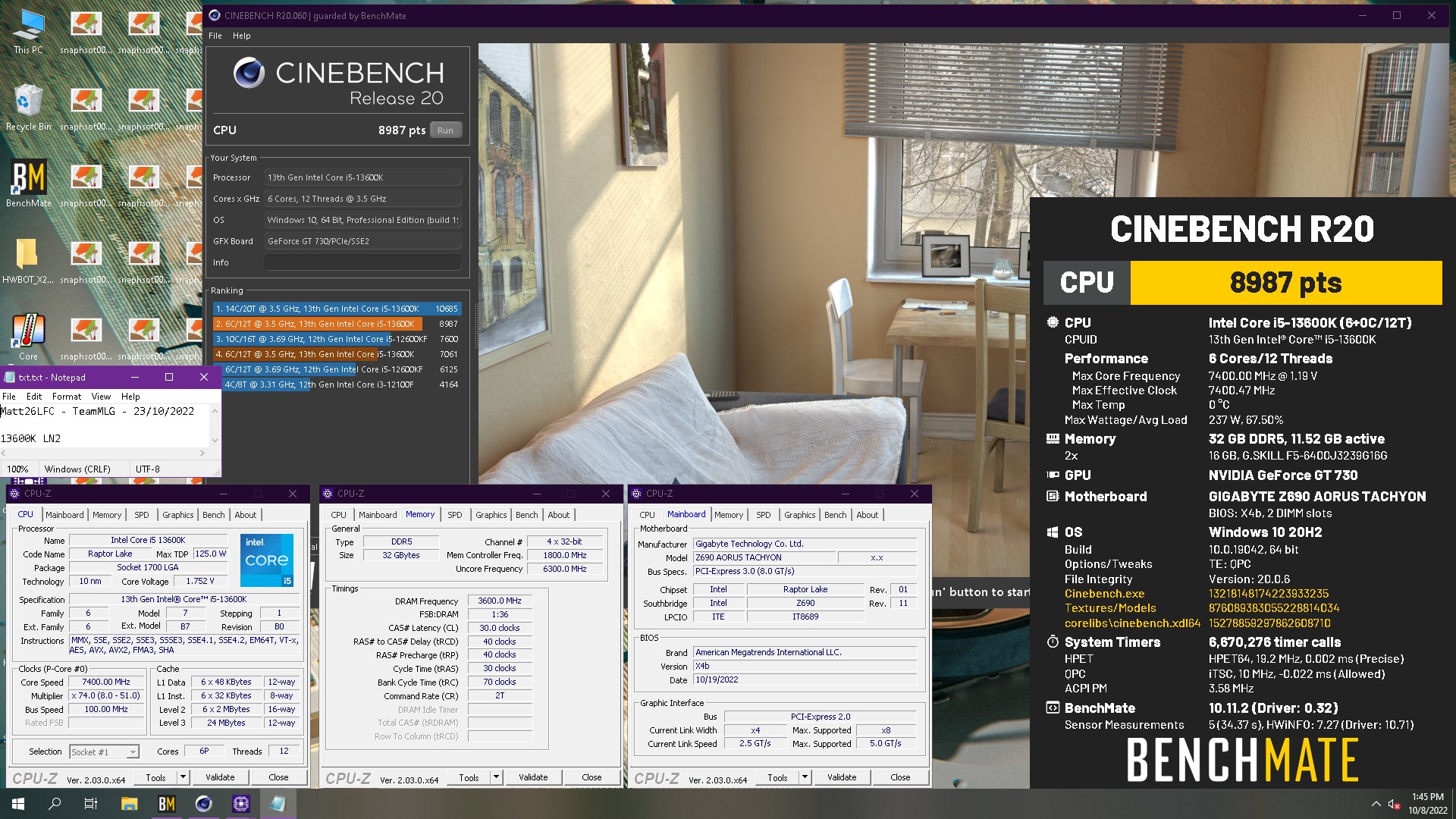Click the Info input field in Cinebench
1456x819 pixels.
362,262
